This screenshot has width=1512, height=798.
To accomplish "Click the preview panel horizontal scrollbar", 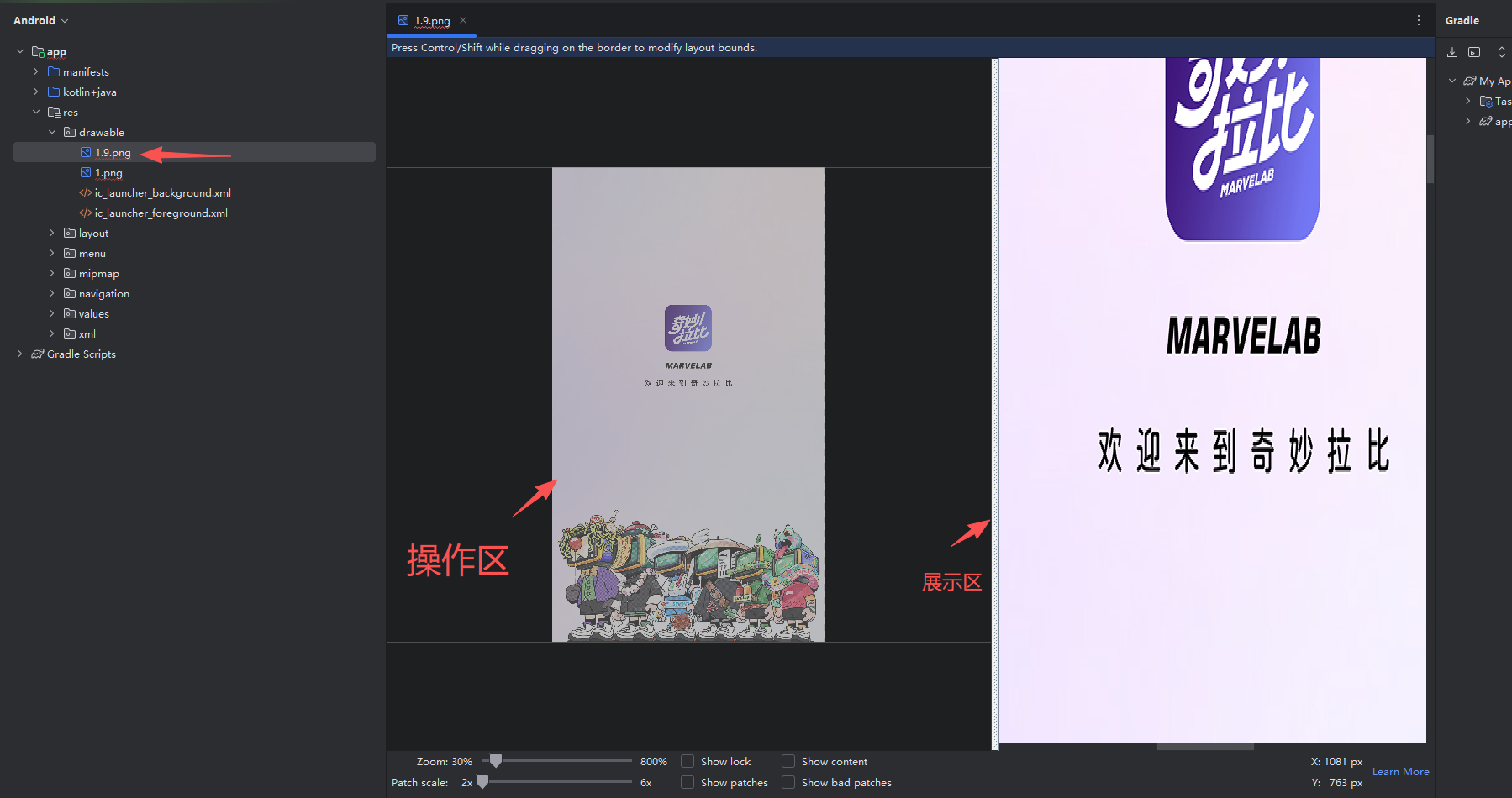I will pos(1205,746).
